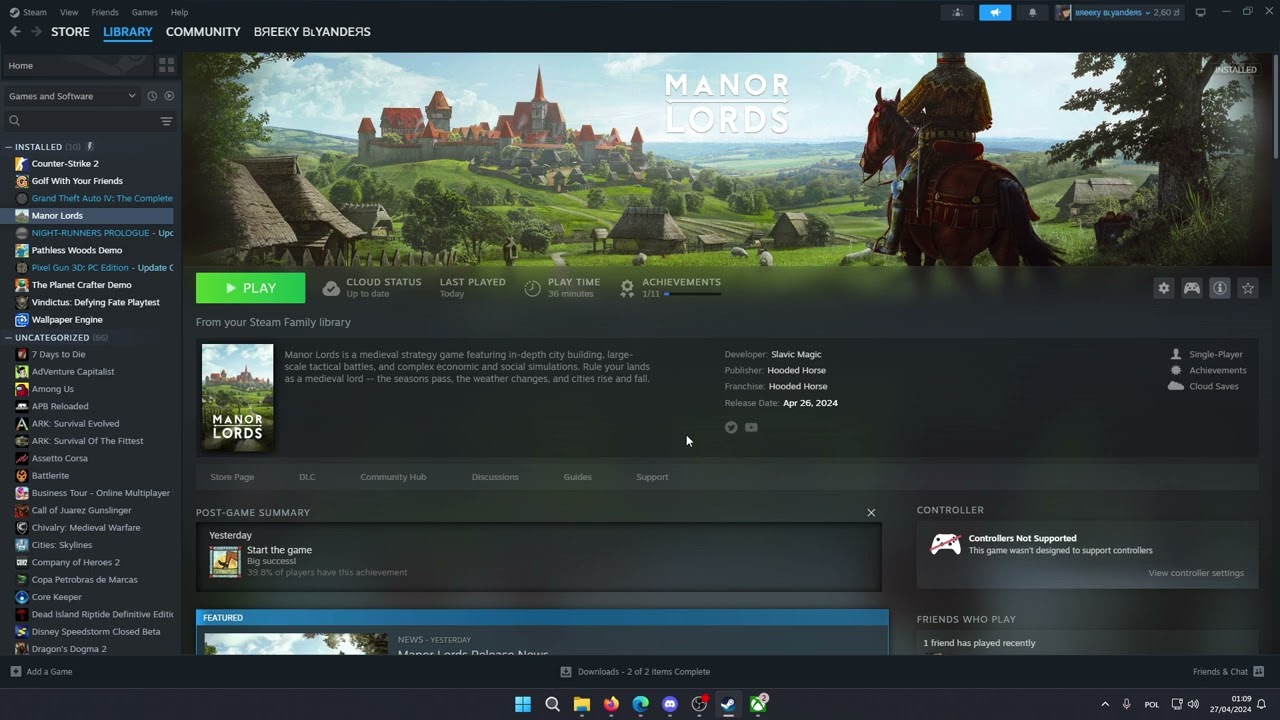Select Cities: Skylines in the library
The height and width of the screenshot is (720, 1280).
click(62, 545)
